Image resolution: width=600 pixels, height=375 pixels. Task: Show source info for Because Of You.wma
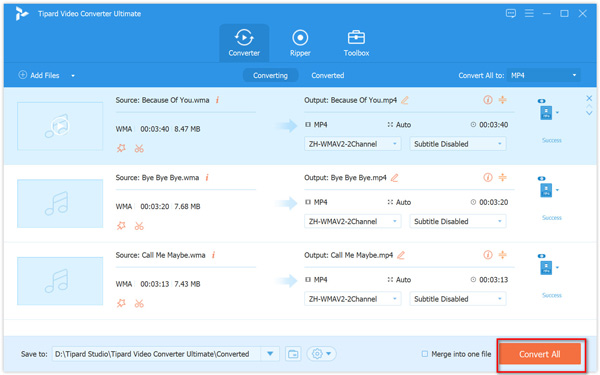point(217,100)
